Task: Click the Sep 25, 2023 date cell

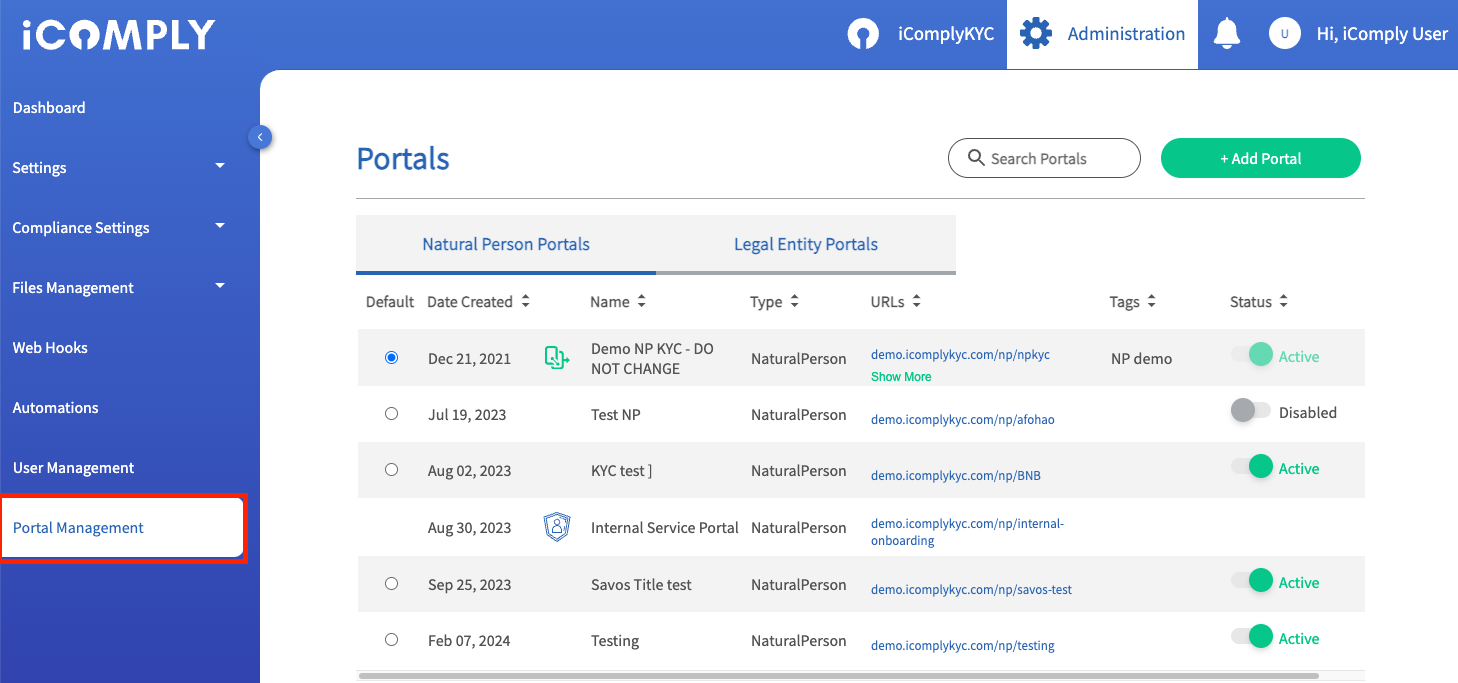Action: (469, 584)
